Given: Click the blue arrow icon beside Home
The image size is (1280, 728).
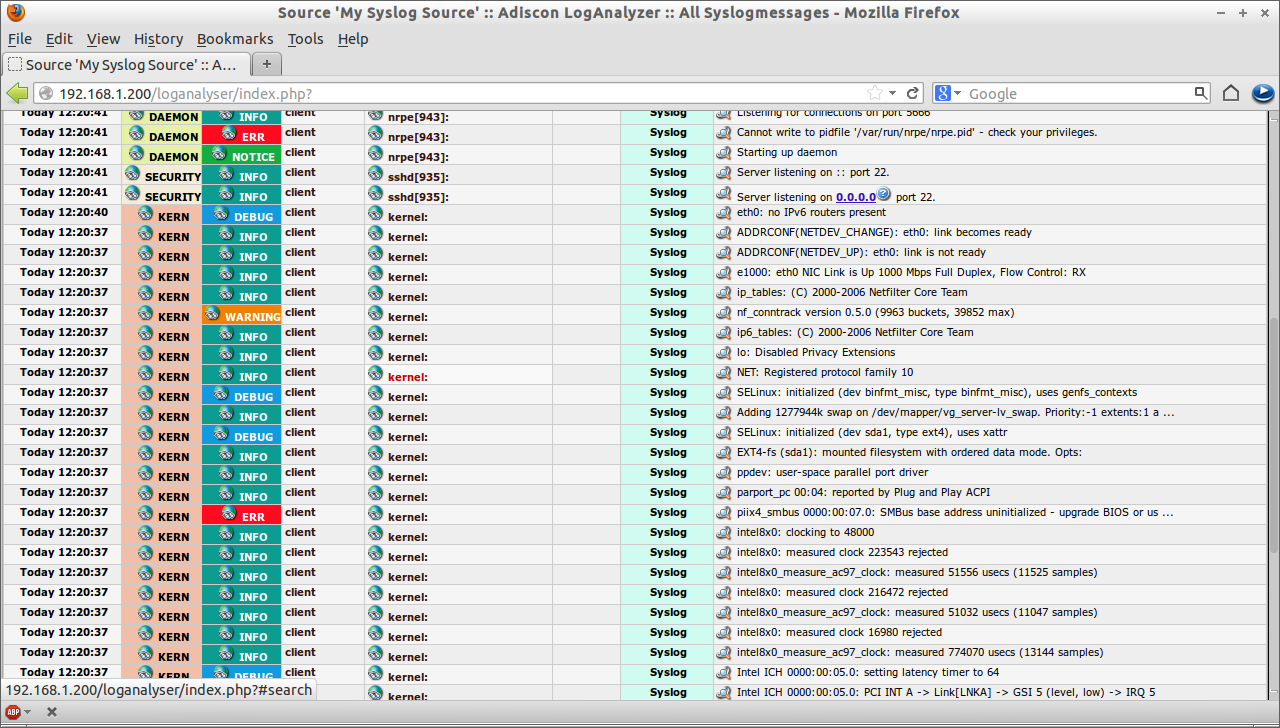Looking at the screenshot, I should [1262, 93].
